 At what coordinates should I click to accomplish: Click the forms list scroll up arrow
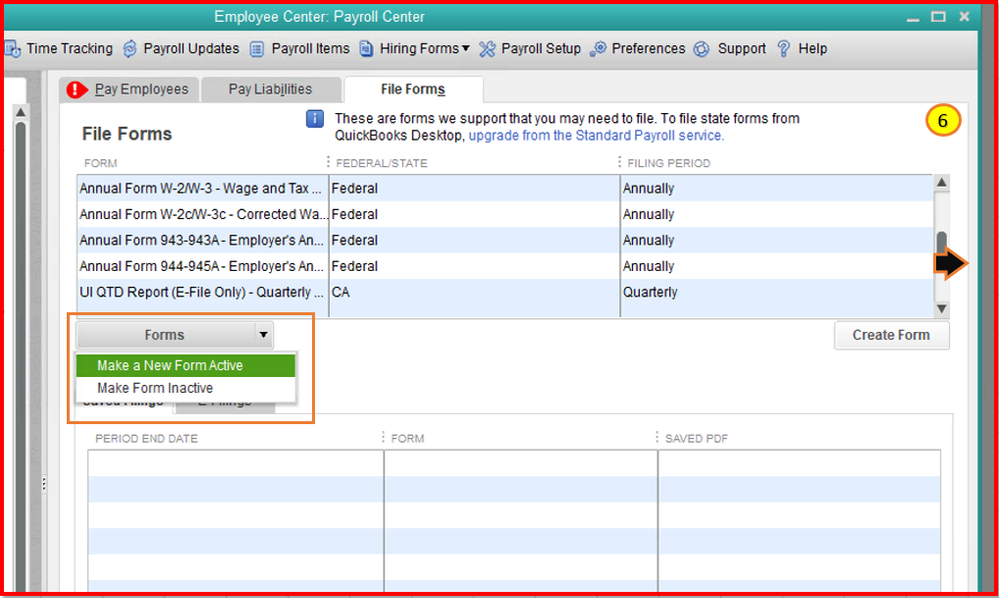tap(942, 183)
